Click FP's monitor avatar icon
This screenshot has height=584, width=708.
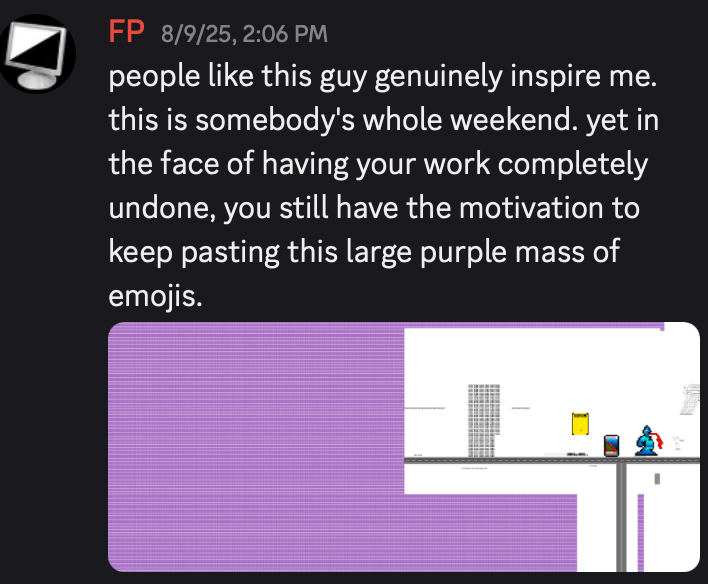point(40,53)
